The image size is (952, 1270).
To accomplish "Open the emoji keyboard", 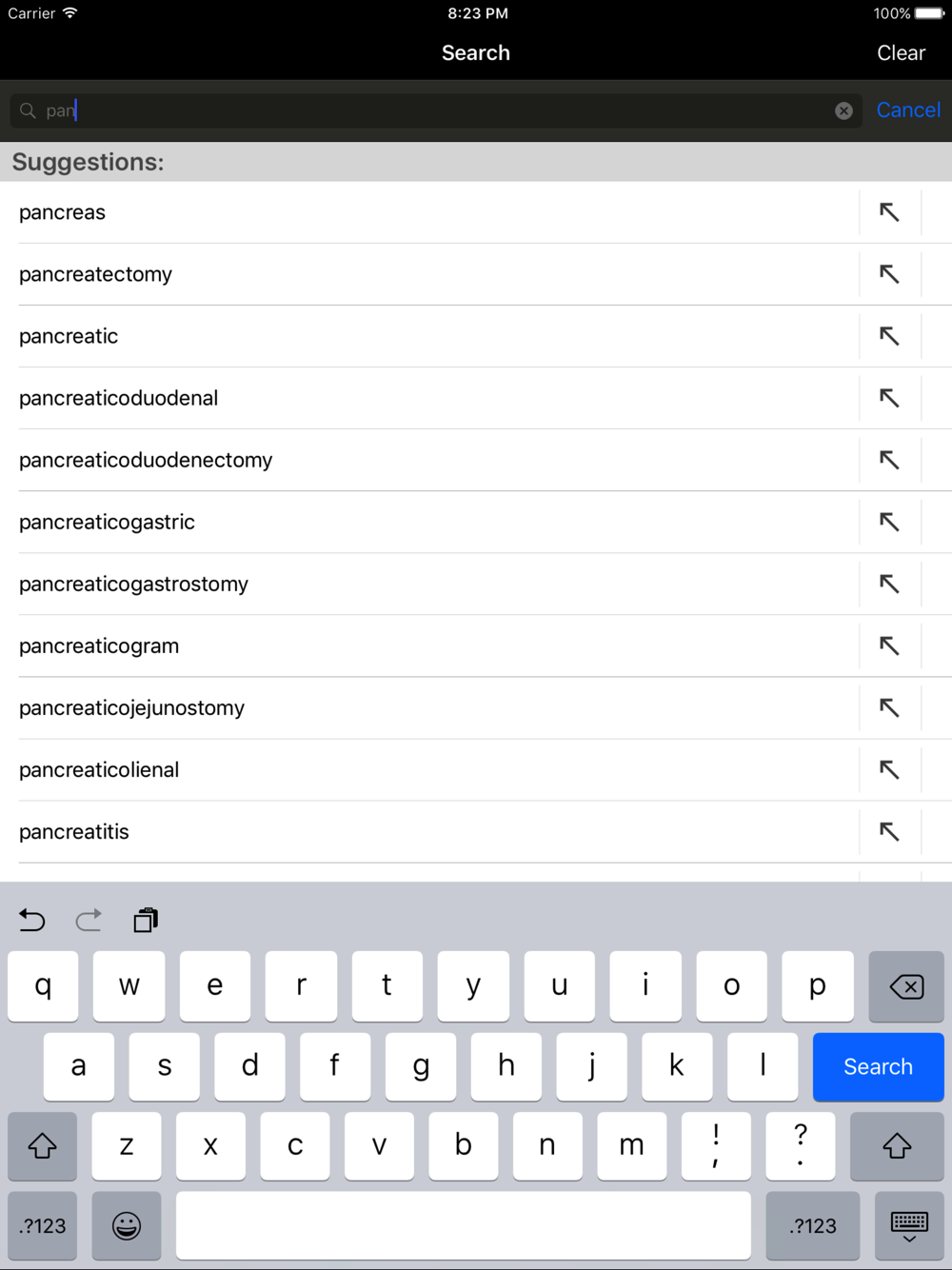I will (x=127, y=1225).
